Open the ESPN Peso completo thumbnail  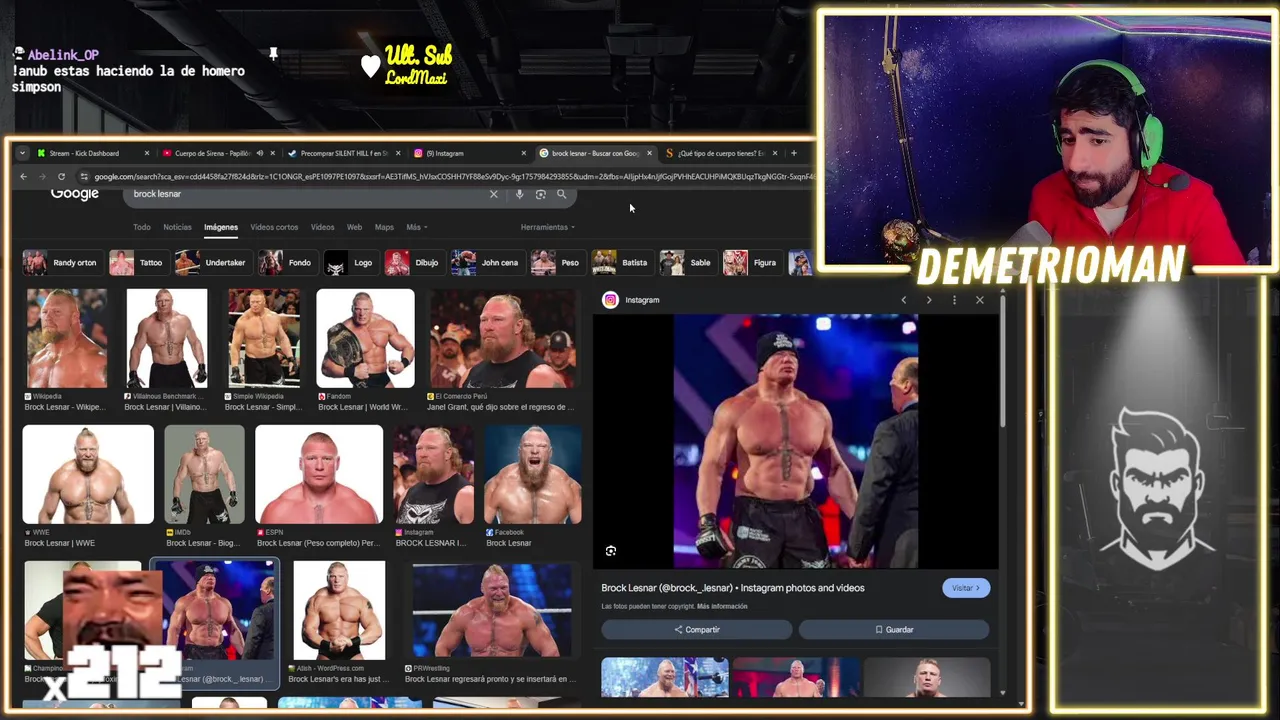[319, 474]
